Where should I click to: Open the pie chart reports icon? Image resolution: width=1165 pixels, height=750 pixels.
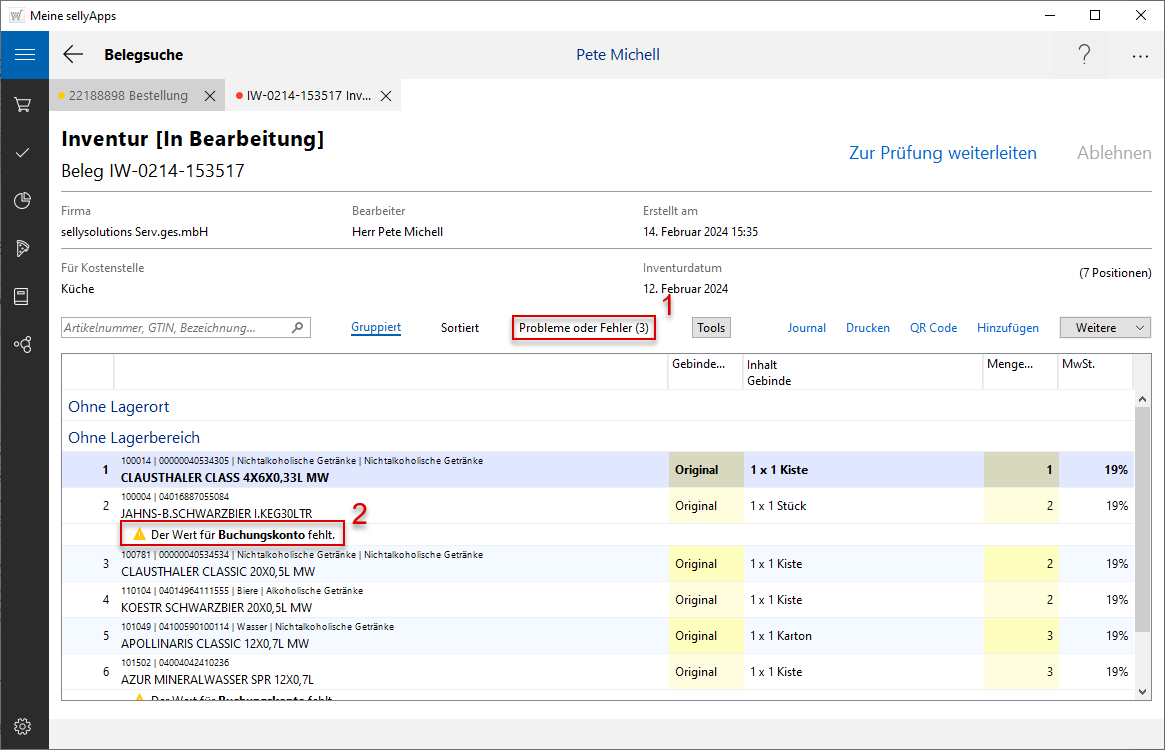(24, 200)
